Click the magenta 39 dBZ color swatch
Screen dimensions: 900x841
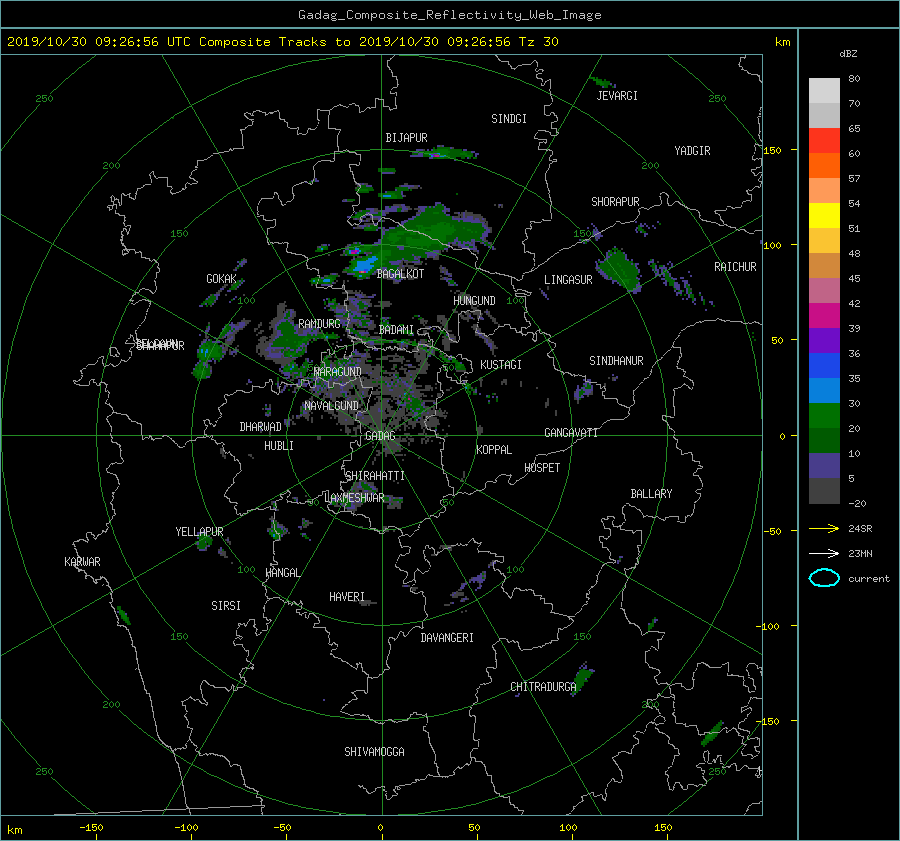click(824, 315)
